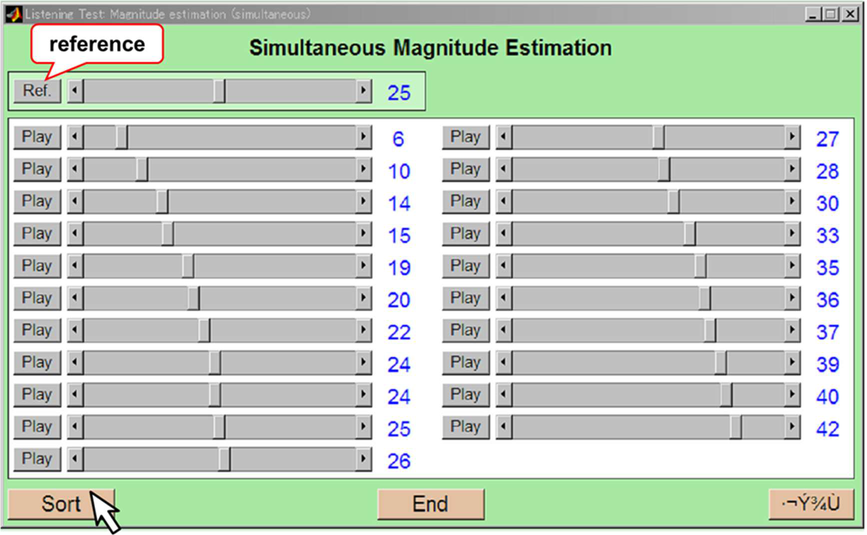This screenshot has height=535, width=867.
Task: Click the Ref. button to play reference
Action: [37, 91]
